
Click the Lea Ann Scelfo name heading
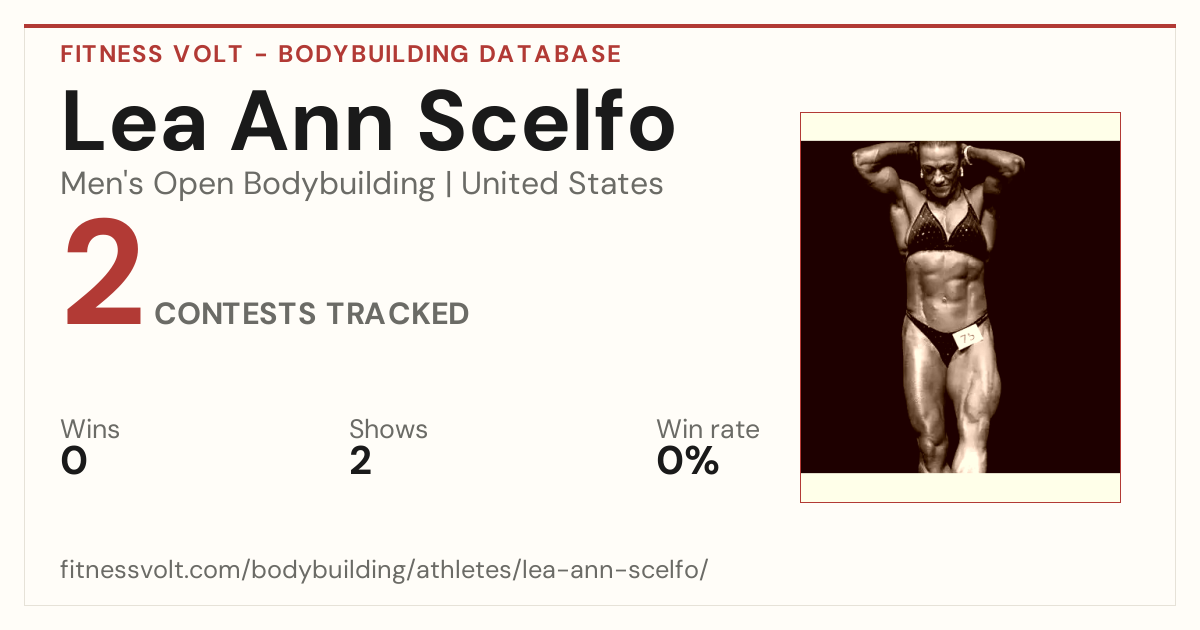click(x=368, y=122)
